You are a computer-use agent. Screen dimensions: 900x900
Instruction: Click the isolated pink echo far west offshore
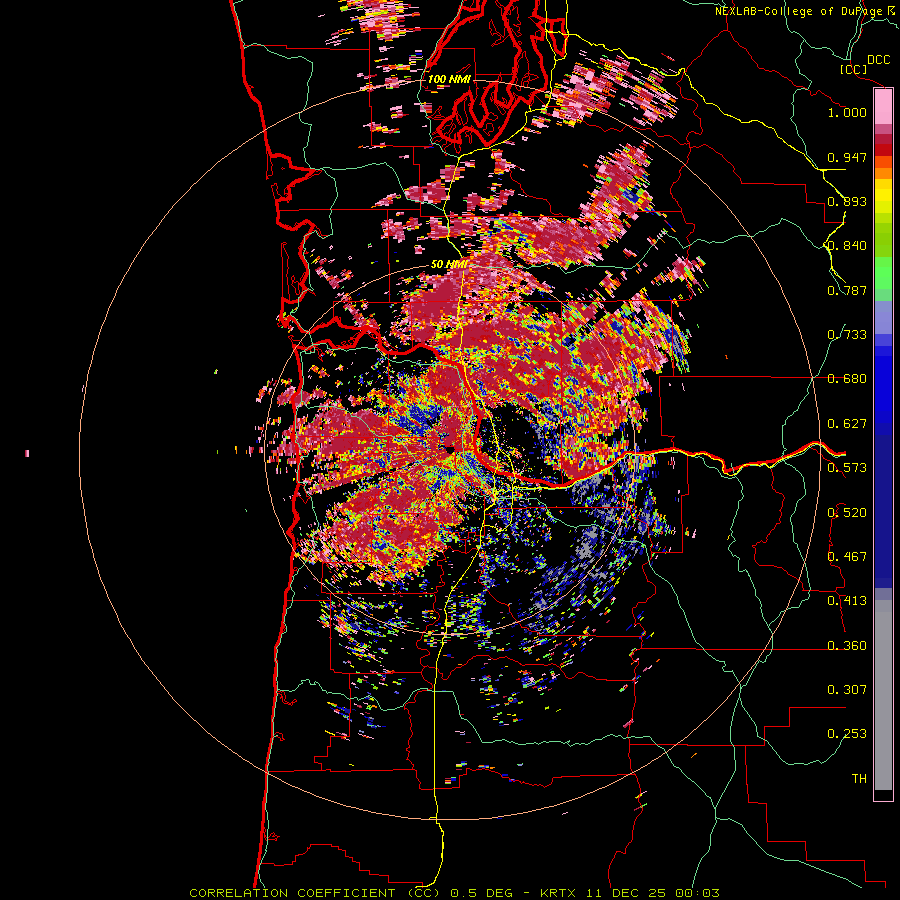[x=27, y=453]
